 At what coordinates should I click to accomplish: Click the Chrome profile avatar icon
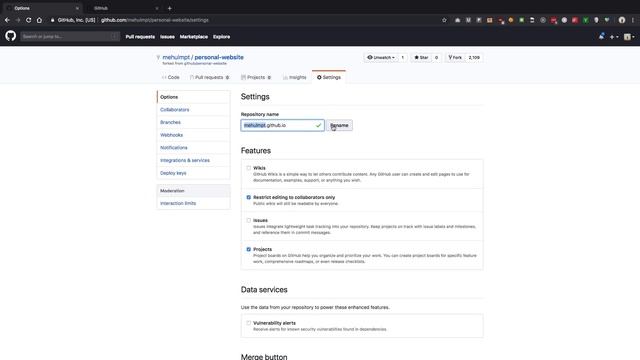622,20
